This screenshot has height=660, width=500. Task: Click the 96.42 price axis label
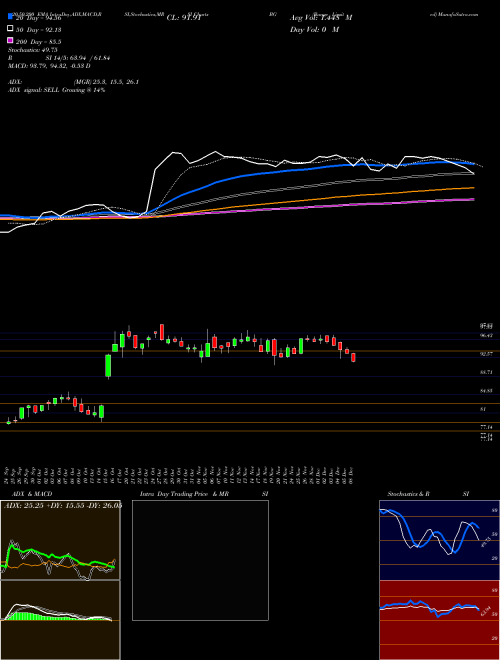click(x=486, y=335)
